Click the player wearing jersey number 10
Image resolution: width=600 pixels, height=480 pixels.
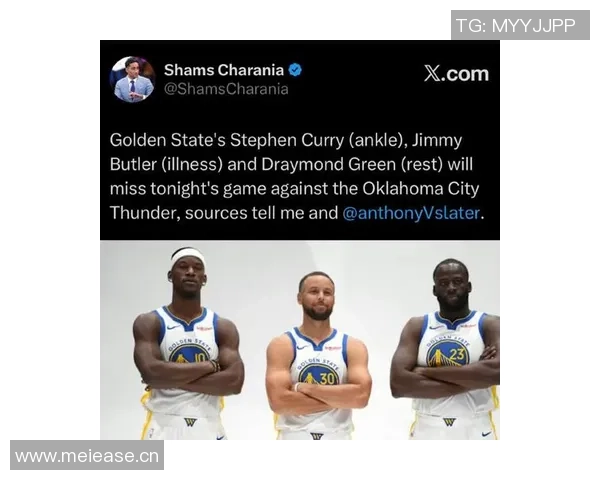pyautogui.click(x=188, y=344)
